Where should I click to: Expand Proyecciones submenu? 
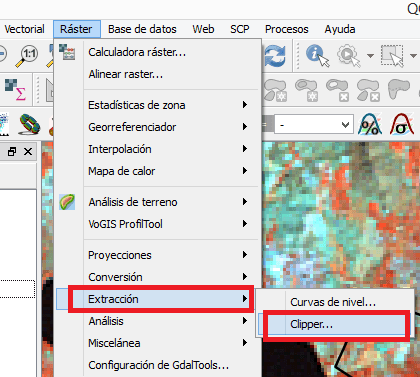click(157, 255)
